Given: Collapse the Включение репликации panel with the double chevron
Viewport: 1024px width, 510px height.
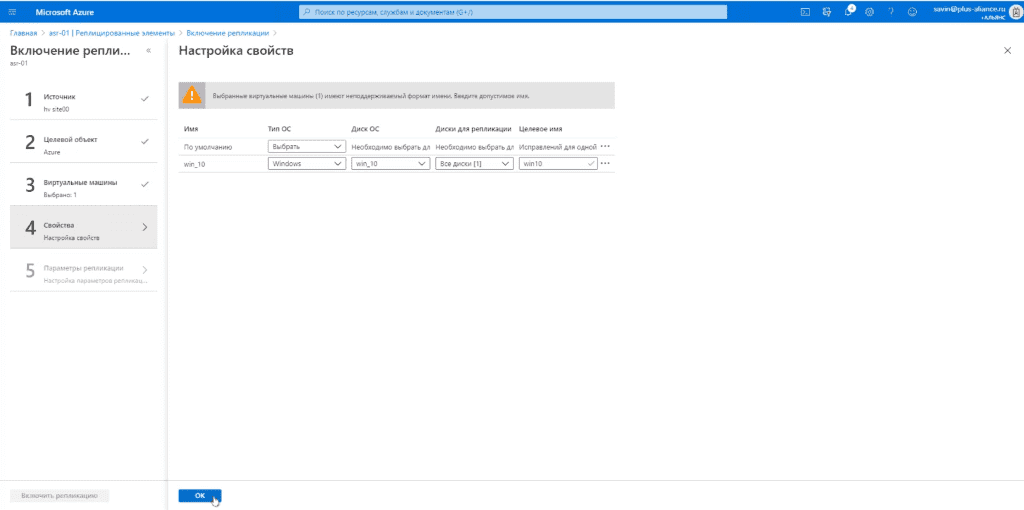Looking at the screenshot, I should (148, 50).
